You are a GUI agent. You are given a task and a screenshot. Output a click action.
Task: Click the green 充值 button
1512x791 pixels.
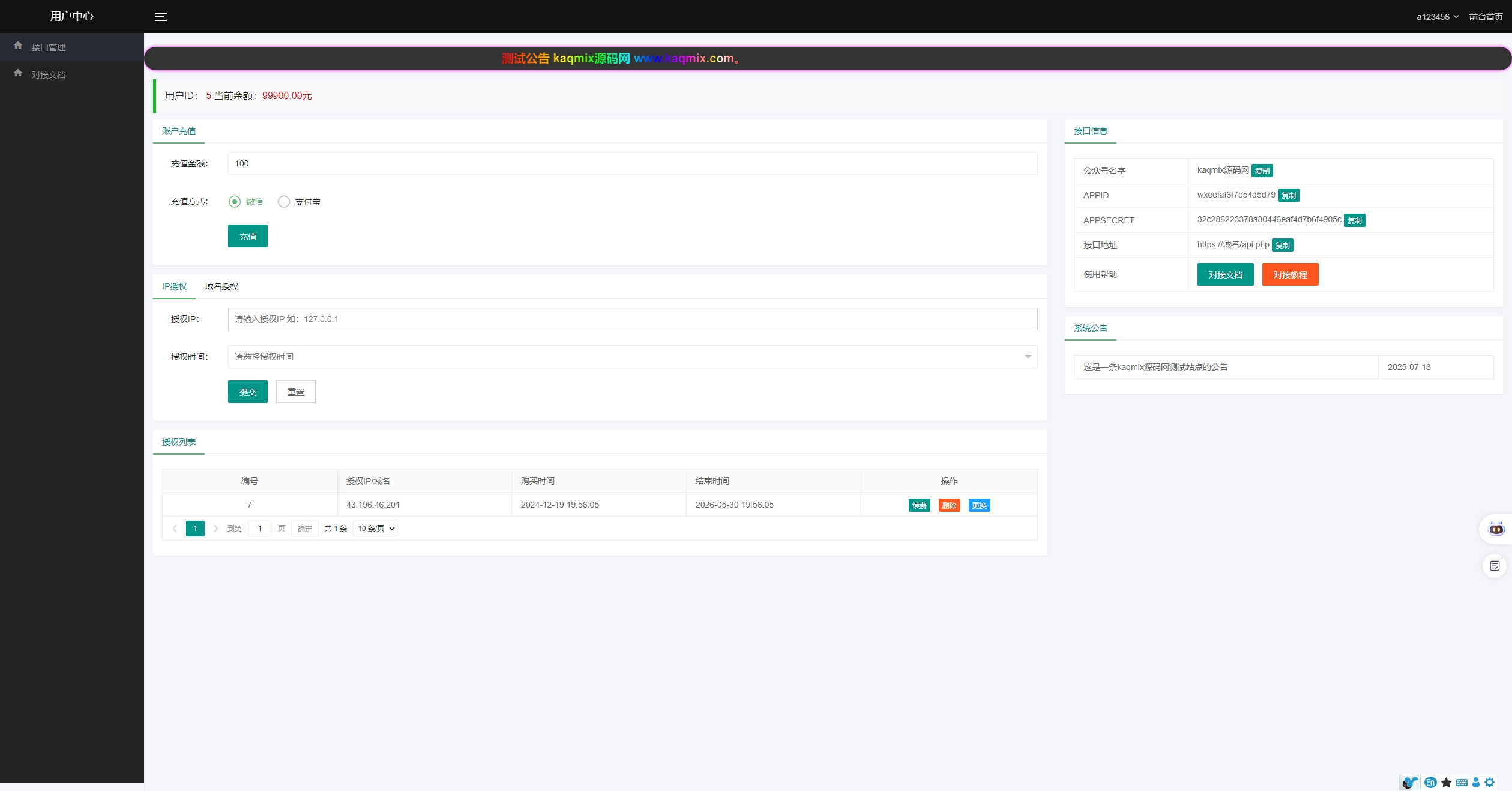247,237
